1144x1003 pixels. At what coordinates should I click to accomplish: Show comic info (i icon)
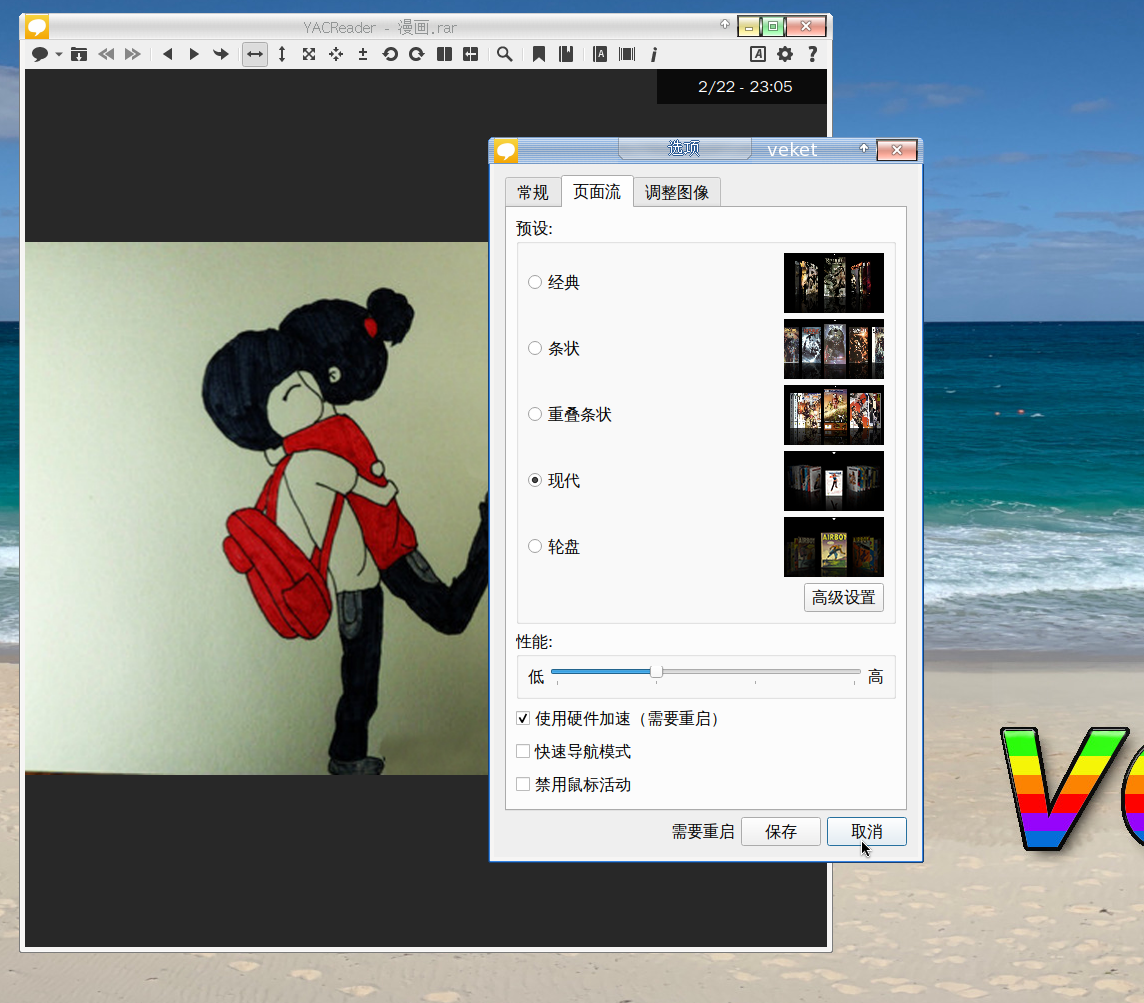pos(654,54)
